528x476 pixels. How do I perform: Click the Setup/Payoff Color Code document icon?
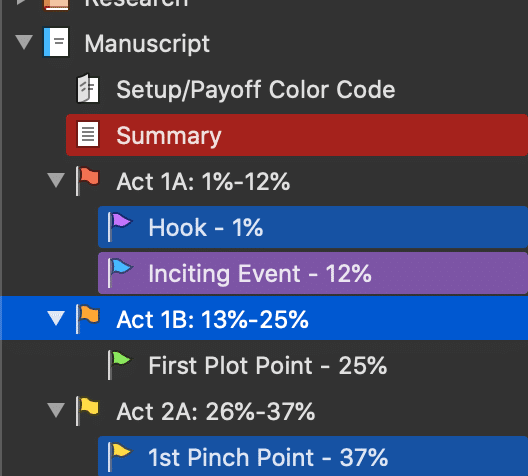click(x=88, y=89)
